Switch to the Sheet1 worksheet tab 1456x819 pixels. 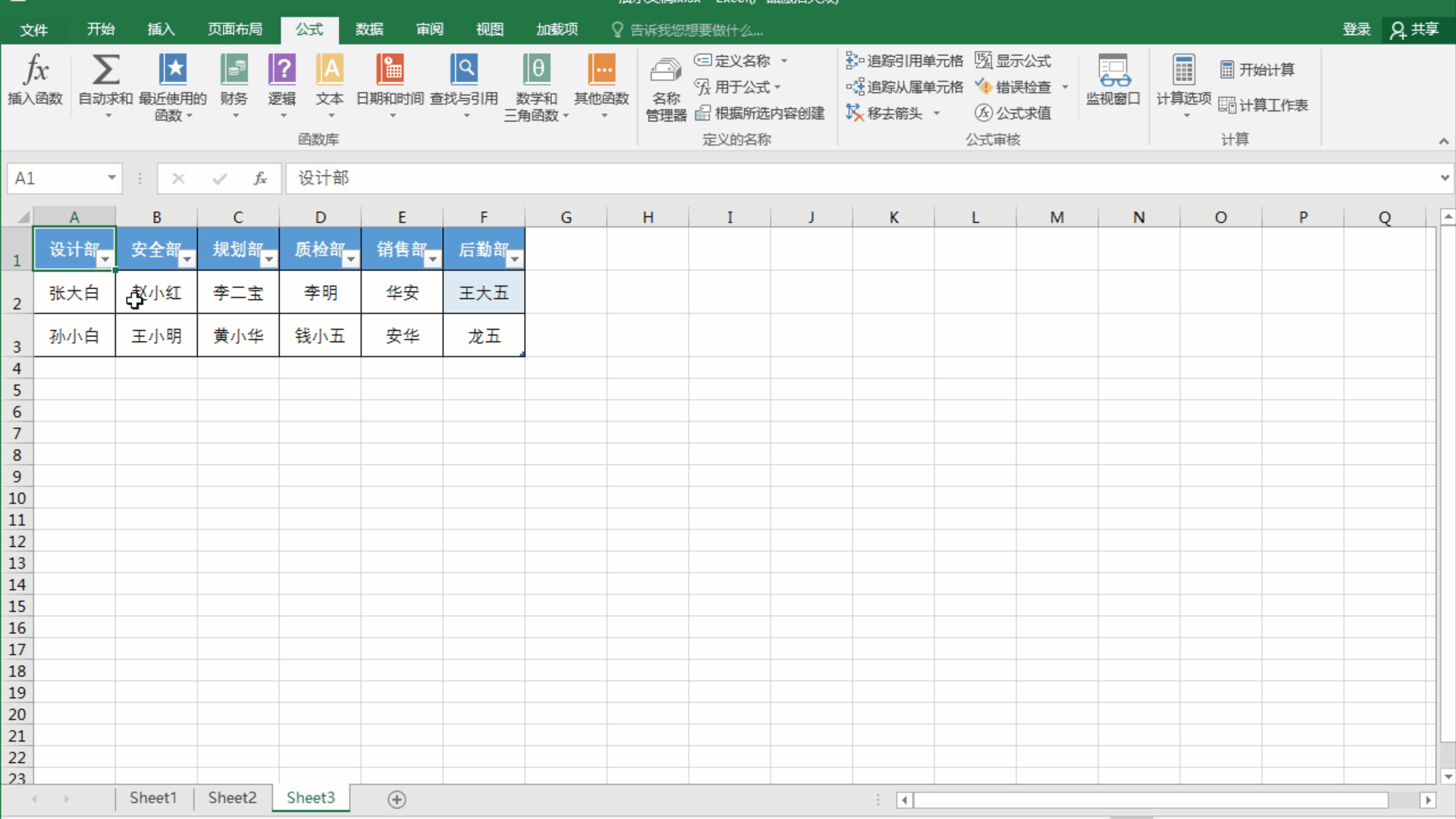click(153, 798)
